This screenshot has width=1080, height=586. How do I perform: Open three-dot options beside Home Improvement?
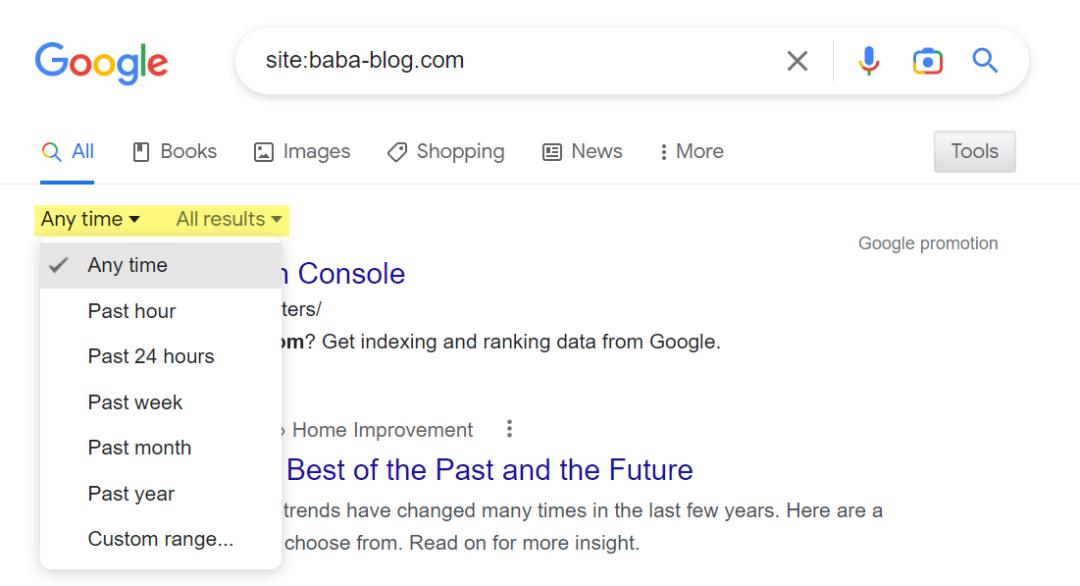[x=510, y=429]
